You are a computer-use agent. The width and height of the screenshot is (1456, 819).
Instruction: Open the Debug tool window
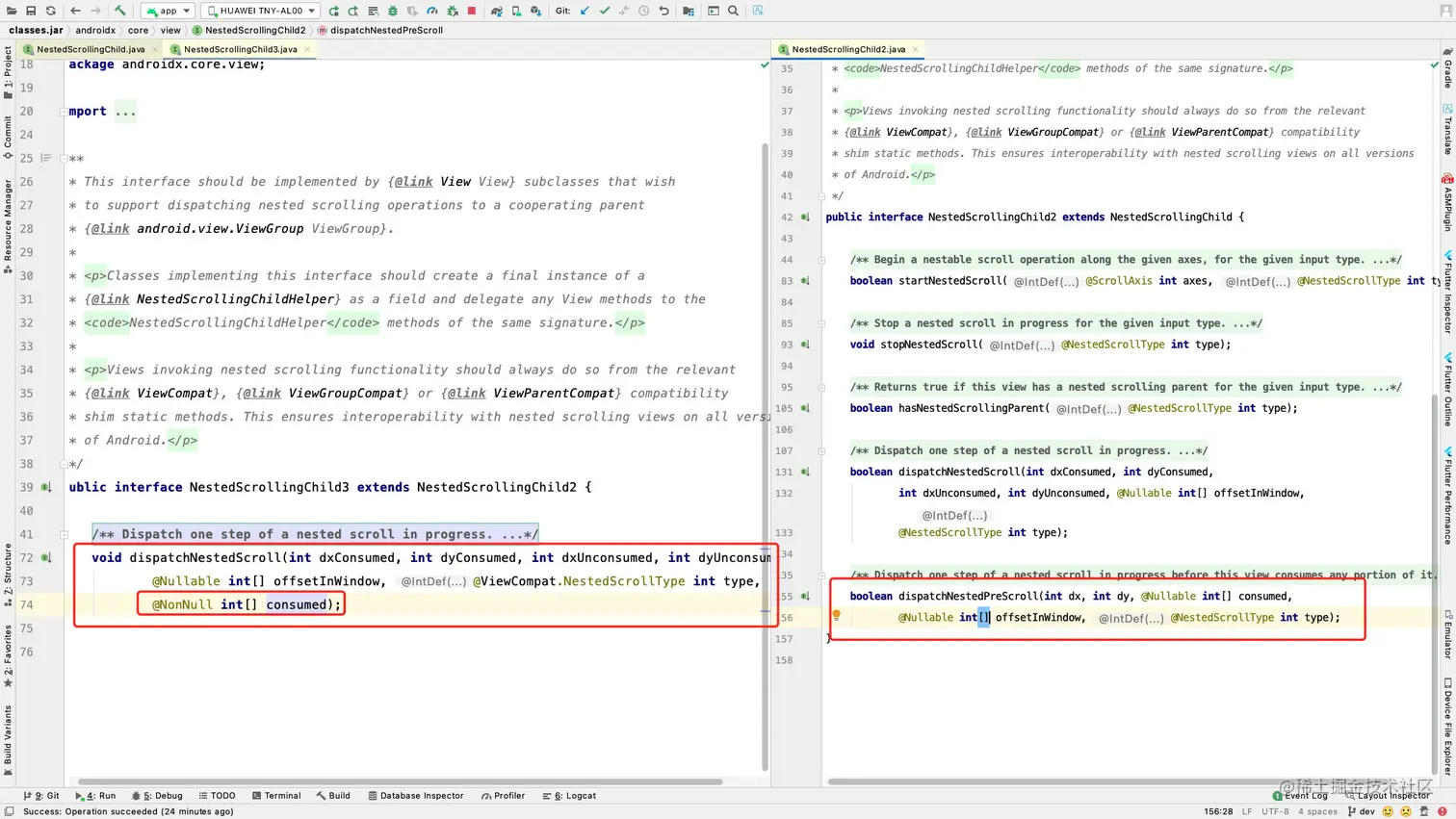pos(157,796)
